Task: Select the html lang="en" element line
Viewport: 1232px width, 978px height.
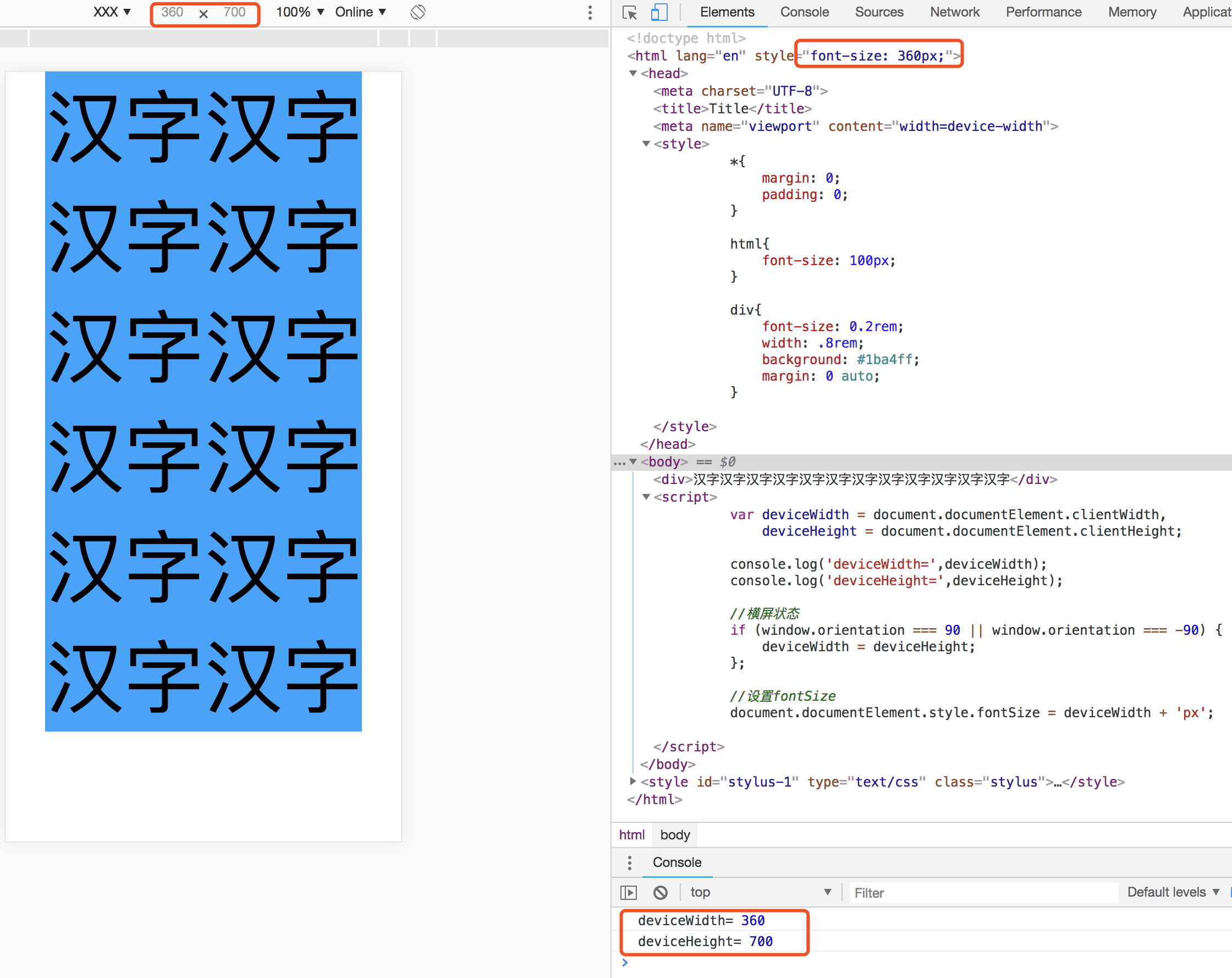Action: pyautogui.click(x=794, y=56)
